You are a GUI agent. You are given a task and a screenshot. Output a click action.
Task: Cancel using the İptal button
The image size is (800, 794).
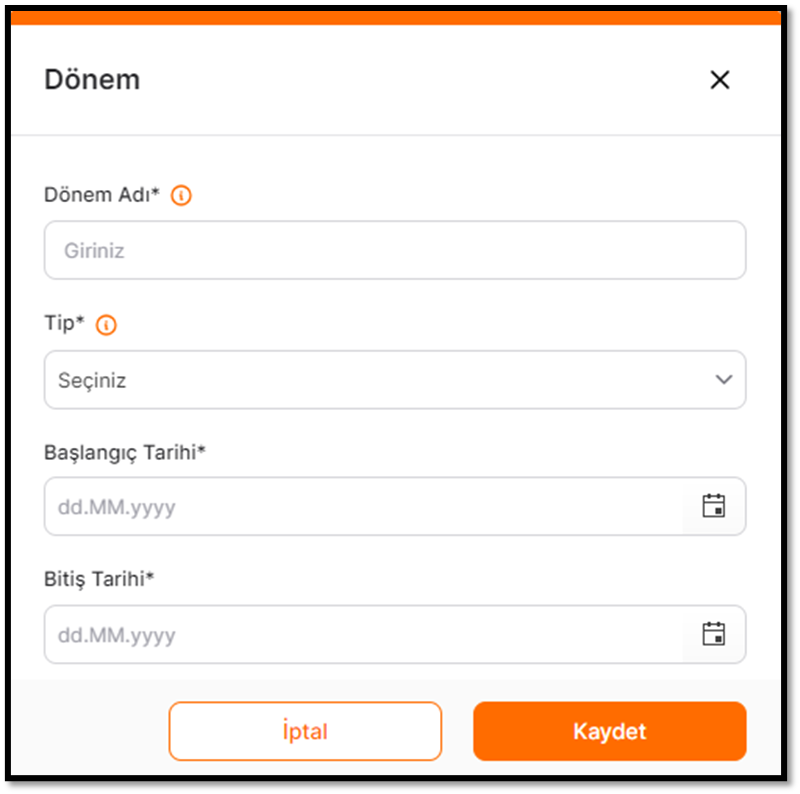coord(305,731)
